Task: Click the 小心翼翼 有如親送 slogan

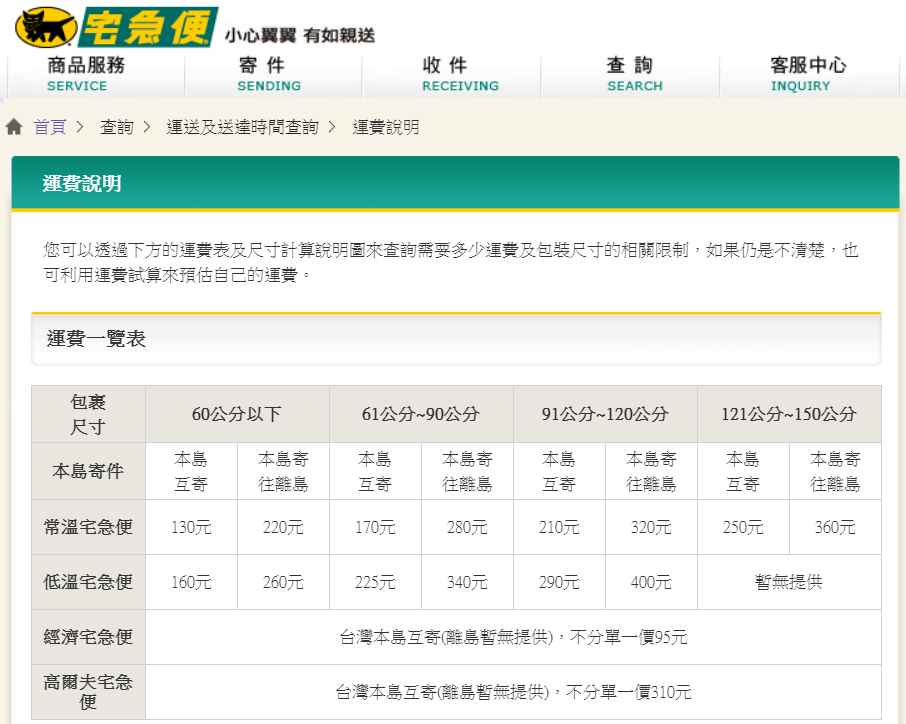Action: pyautogui.click(x=300, y=35)
